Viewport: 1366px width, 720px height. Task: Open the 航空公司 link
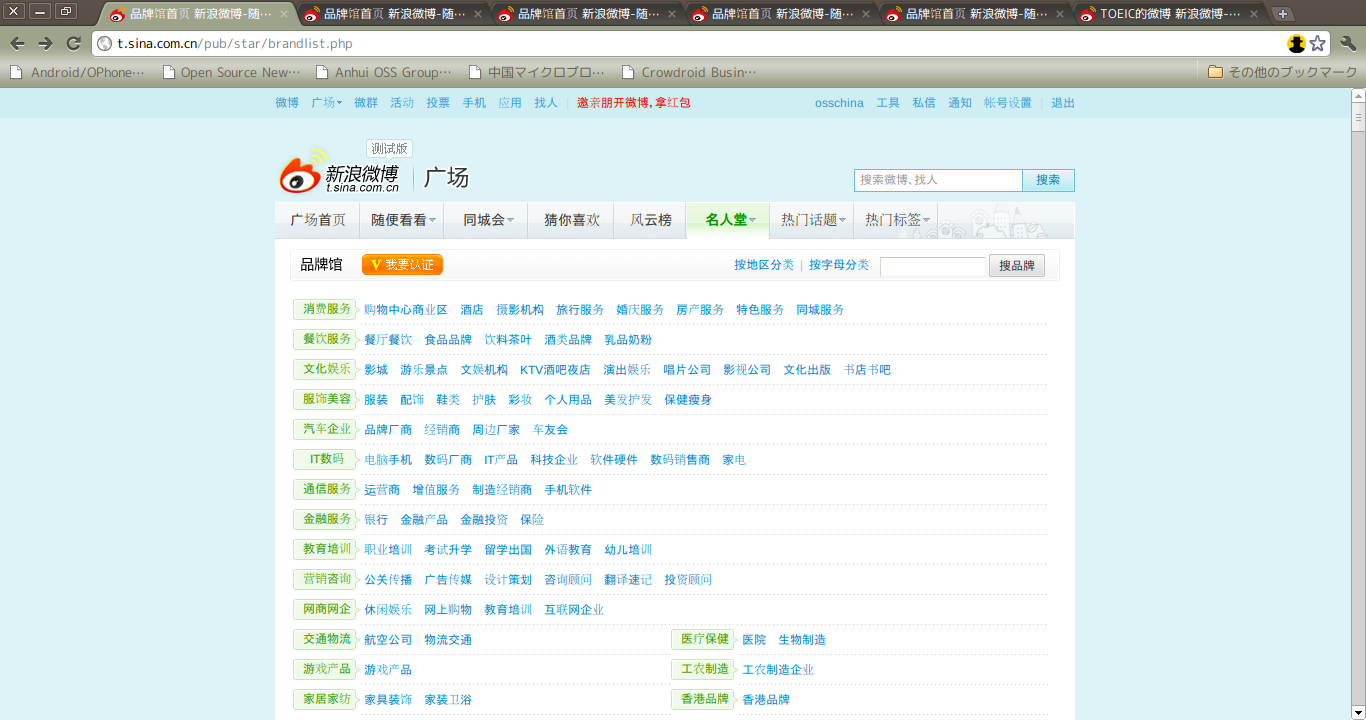pyautogui.click(x=388, y=640)
